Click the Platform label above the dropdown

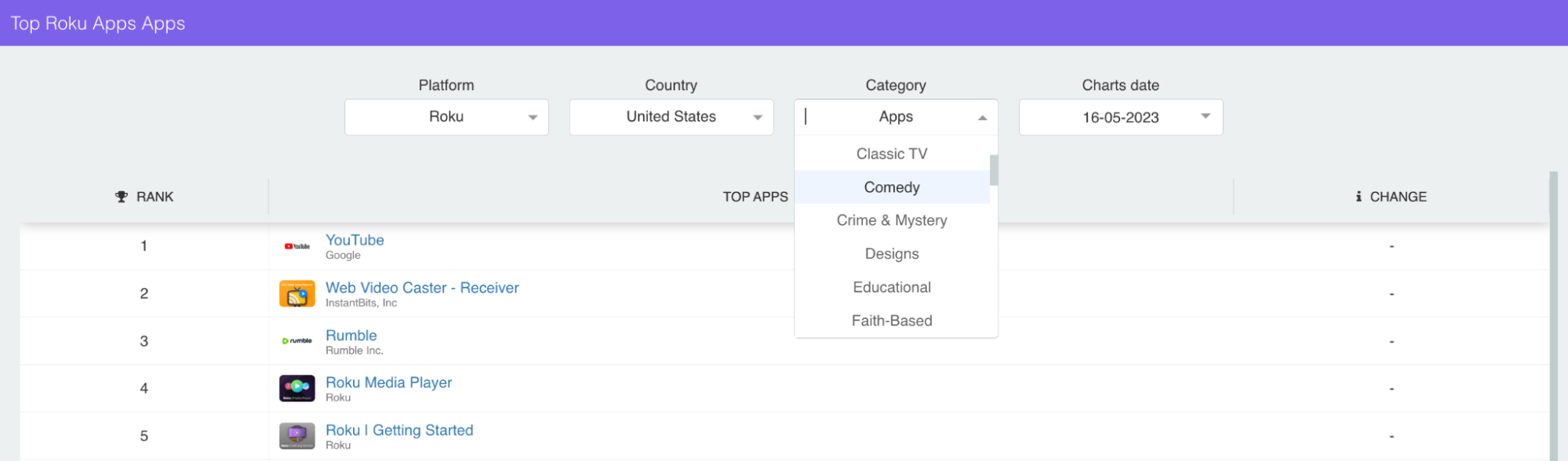[x=446, y=85]
